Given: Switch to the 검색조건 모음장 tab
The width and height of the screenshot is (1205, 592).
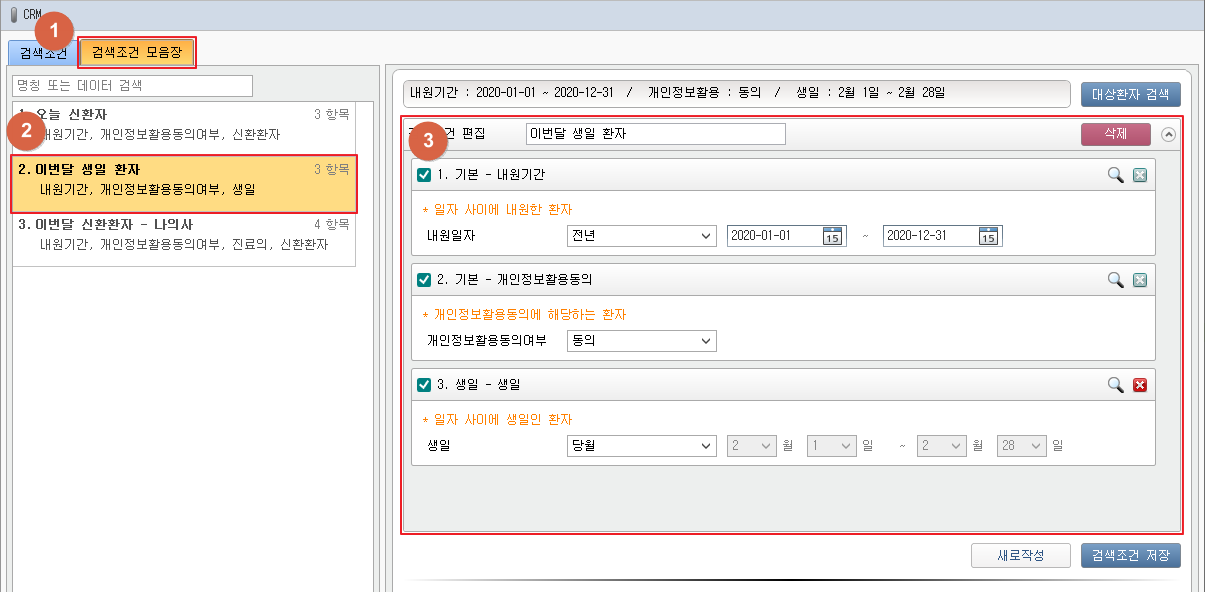Looking at the screenshot, I should click(137, 53).
